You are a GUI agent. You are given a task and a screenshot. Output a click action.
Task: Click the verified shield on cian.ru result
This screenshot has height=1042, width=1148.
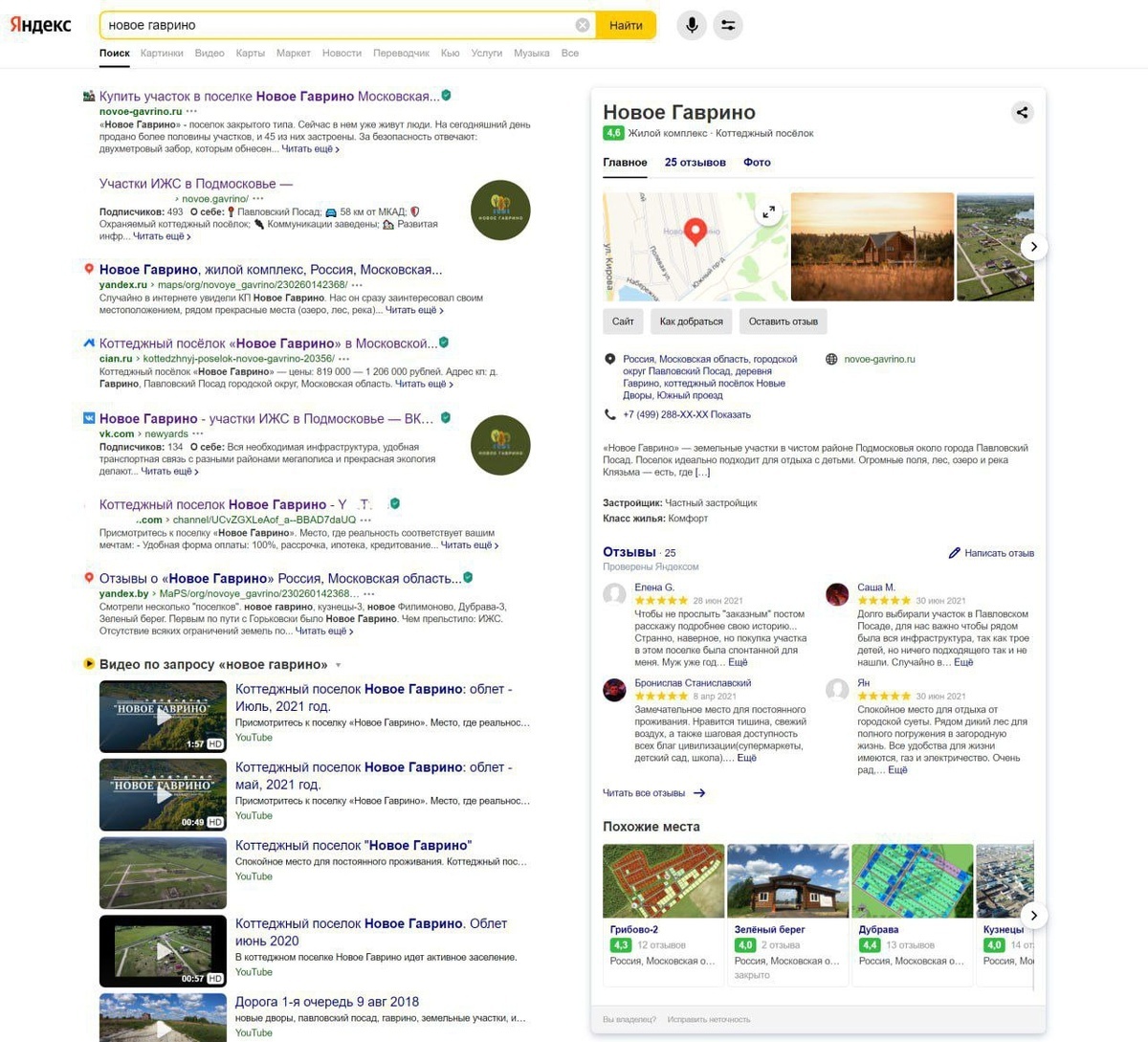click(444, 343)
